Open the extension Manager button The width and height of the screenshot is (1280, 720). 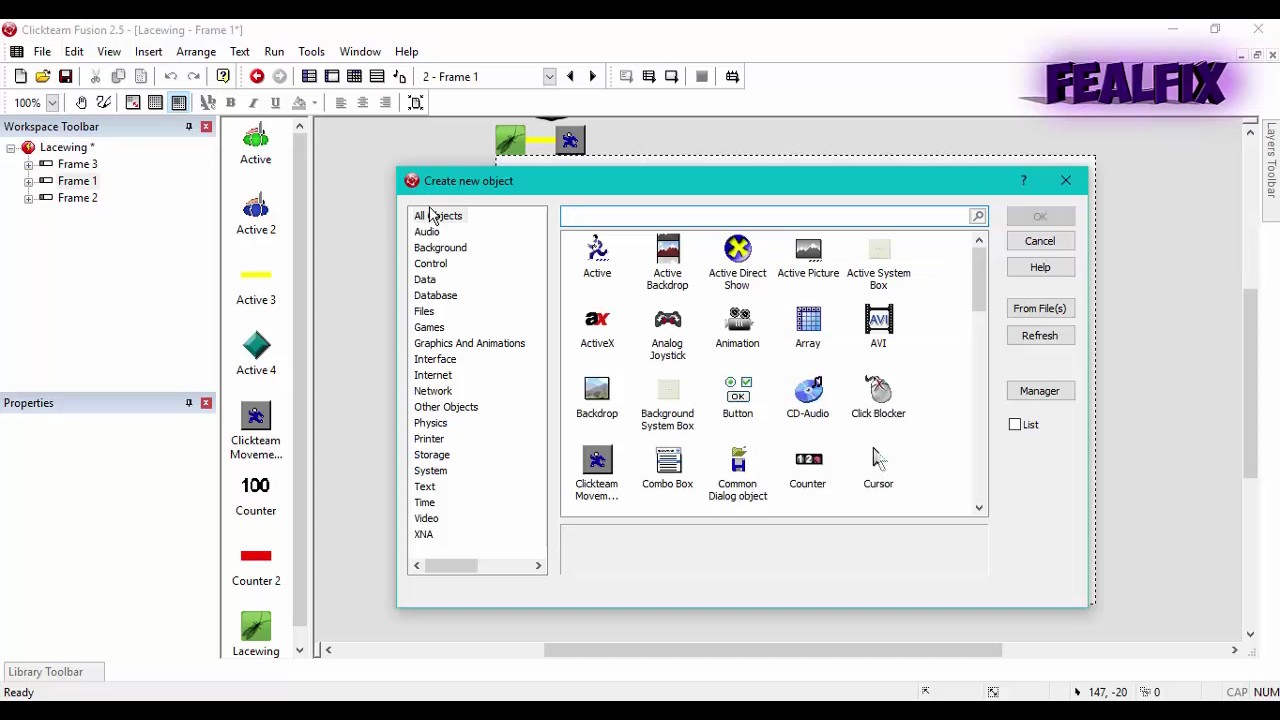[1040, 391]
